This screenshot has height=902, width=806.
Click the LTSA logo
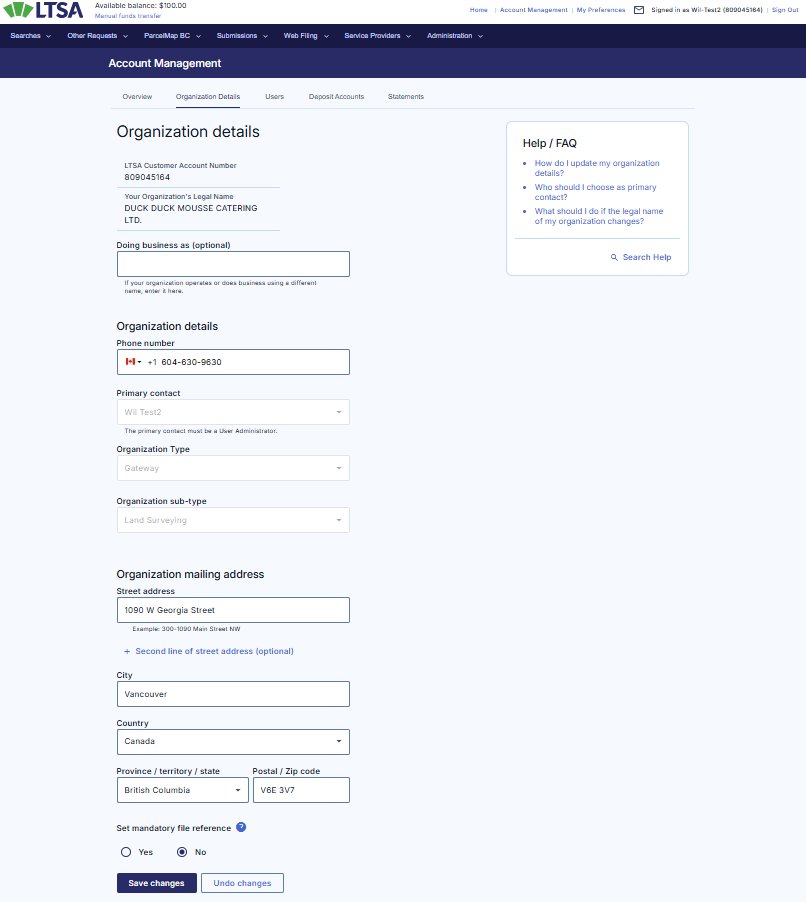43,11
